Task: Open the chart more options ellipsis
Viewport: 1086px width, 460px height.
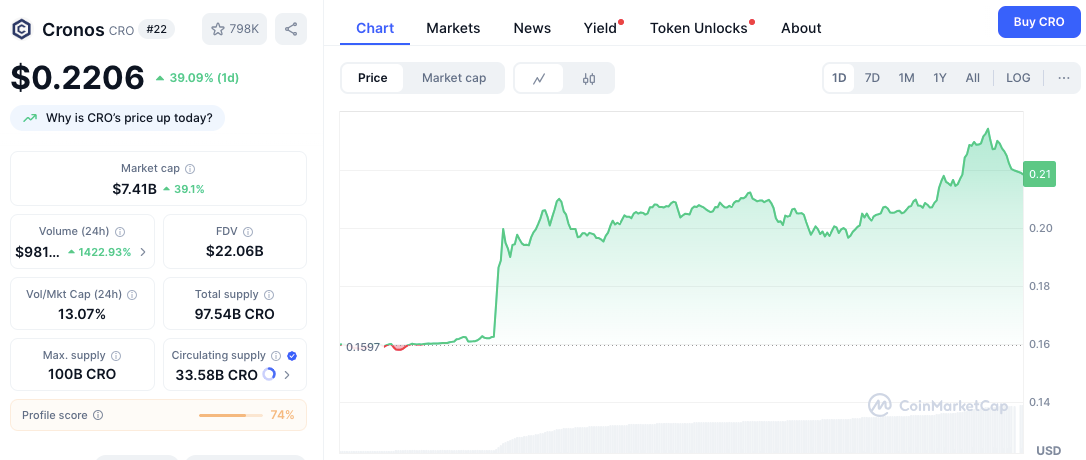Action: [1063, 78]
